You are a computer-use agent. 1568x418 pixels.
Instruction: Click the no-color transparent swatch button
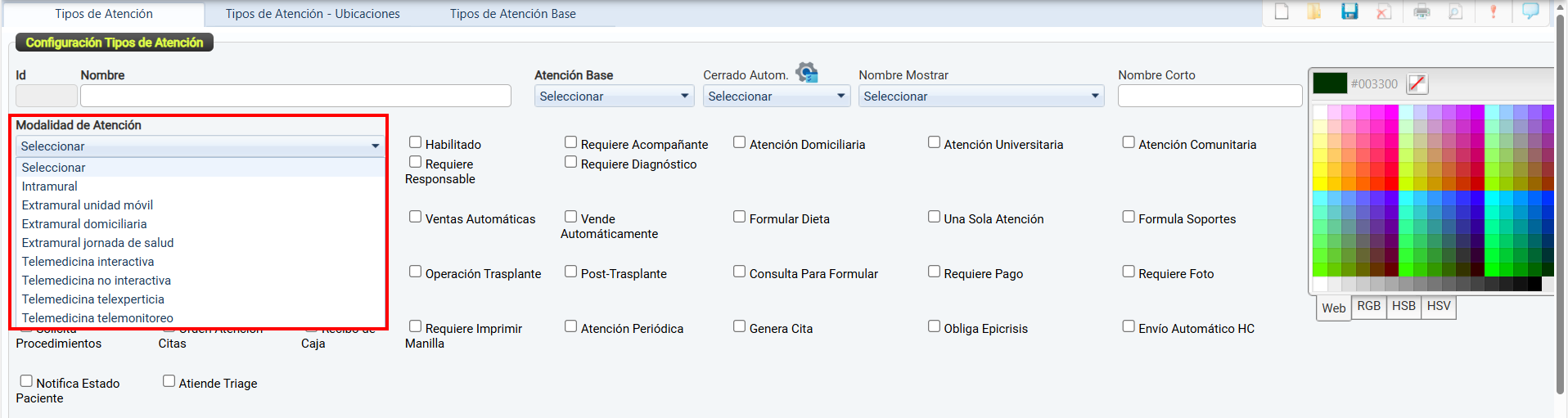point(1417,83)
